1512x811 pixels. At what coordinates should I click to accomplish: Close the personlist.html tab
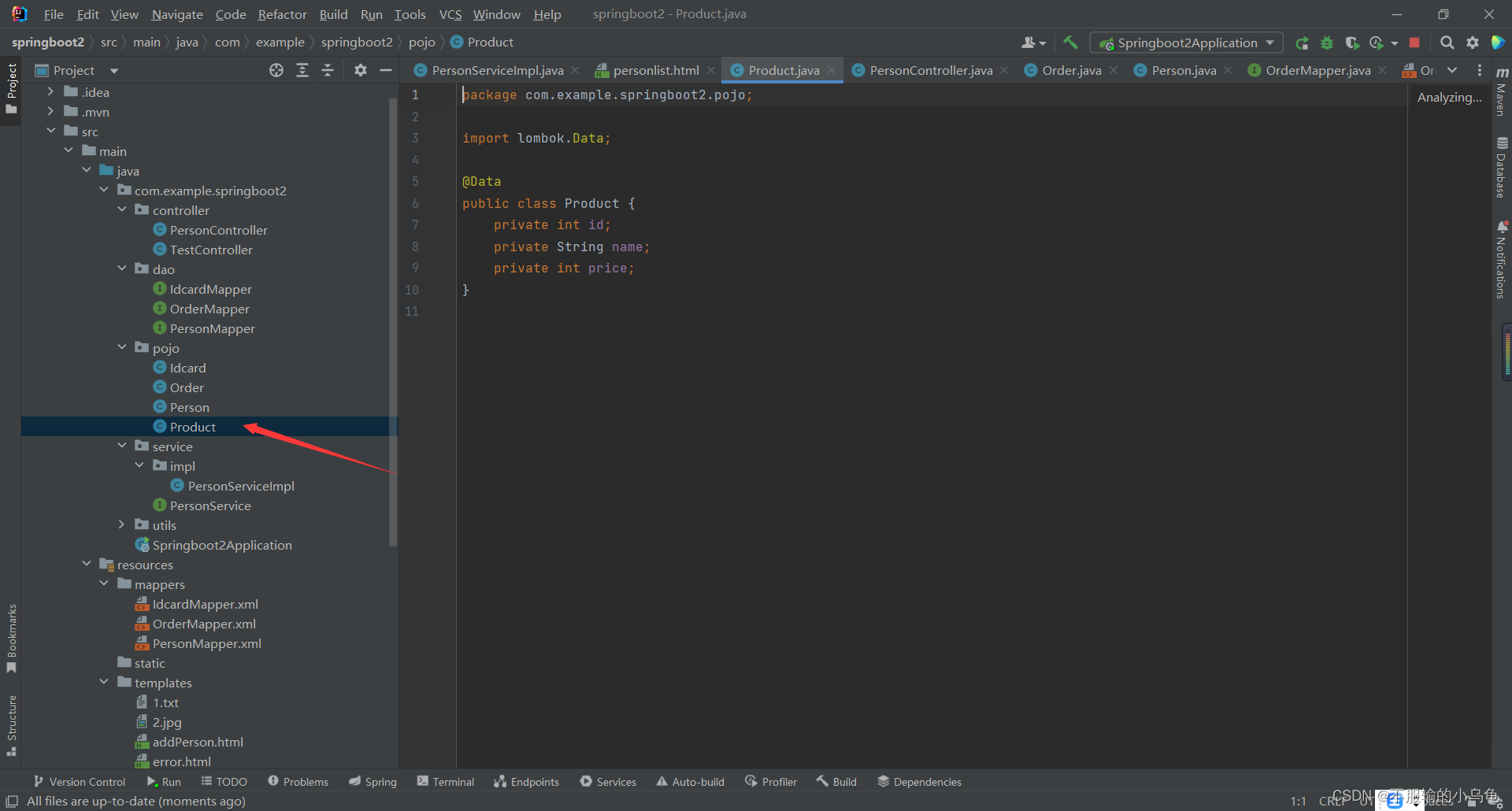click(711, 70)
